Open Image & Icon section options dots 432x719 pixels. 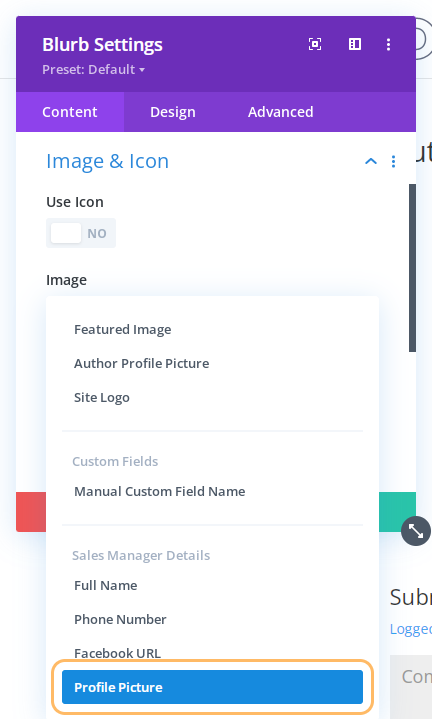[393, 161]
